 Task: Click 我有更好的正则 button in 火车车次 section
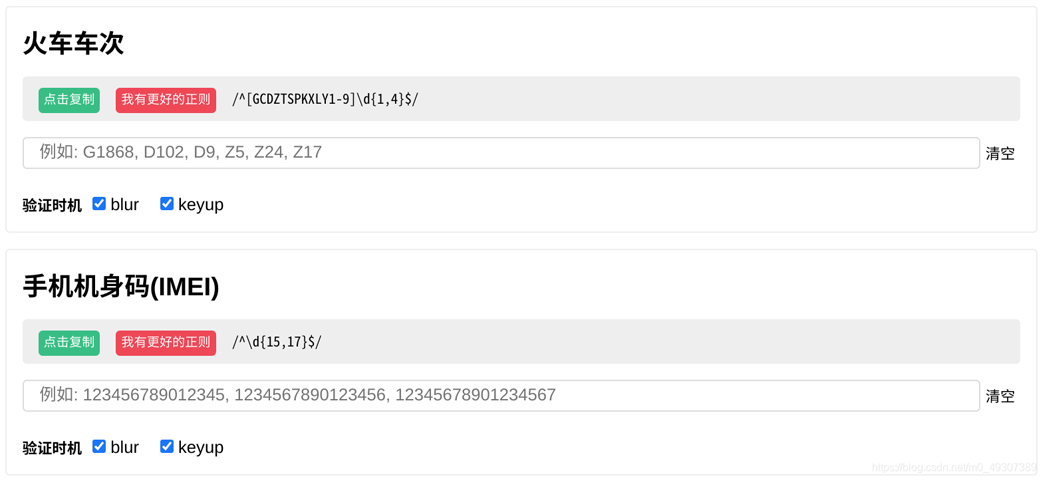(x=166, y=100)
